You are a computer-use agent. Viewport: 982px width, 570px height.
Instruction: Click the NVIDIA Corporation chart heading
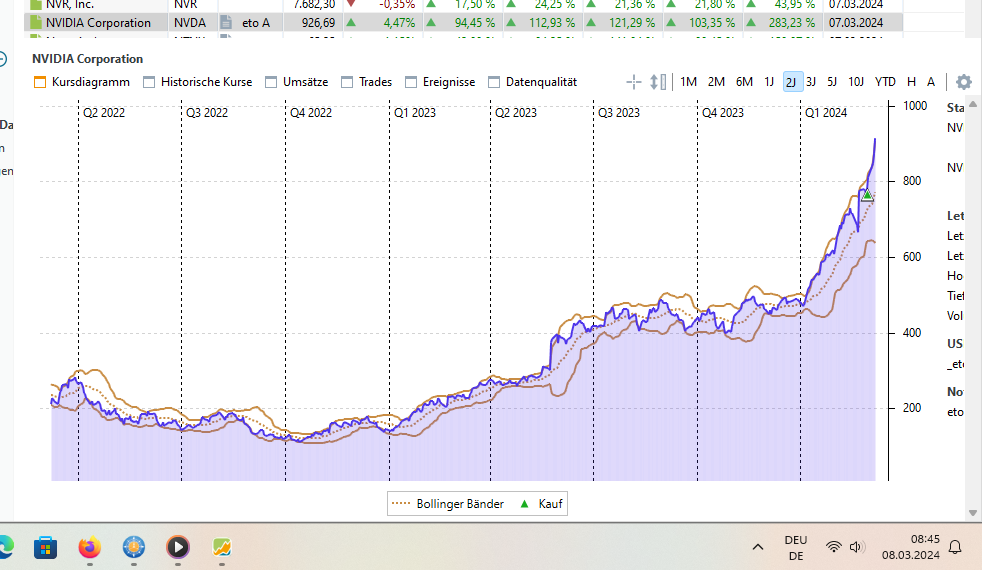tap(88, 59)
